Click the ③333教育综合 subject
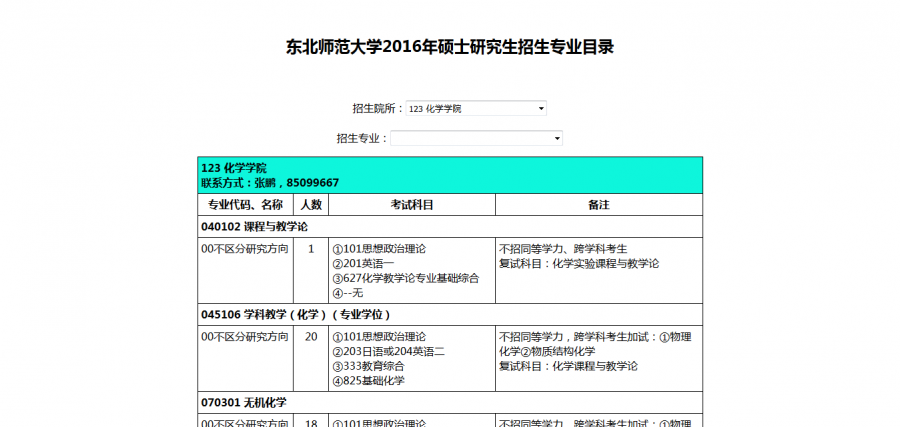Screen dimensions: 900x427 click(x=368, y=366)
